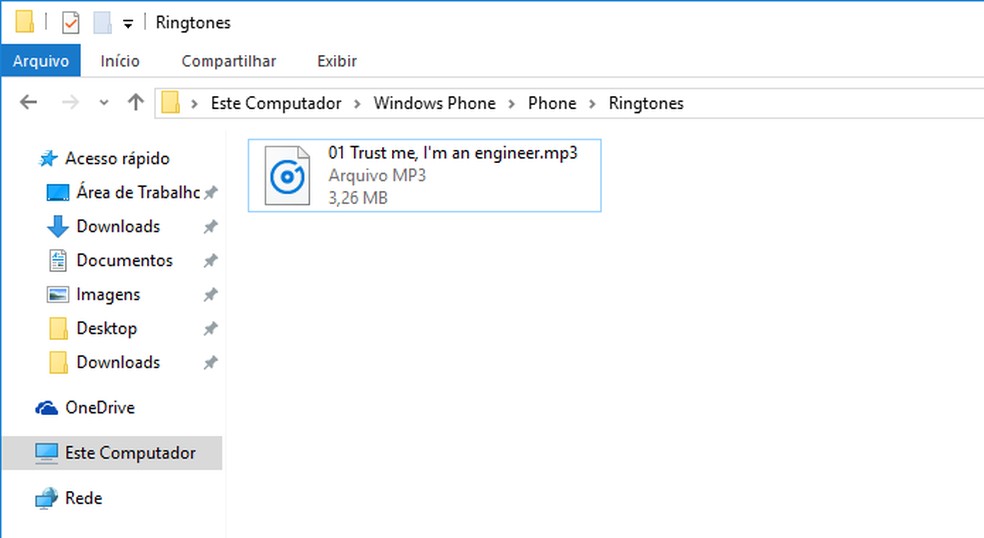Click the pin next to Área de Trabalho
This screenshot has width=984, height=538.
tap(211, 193)
